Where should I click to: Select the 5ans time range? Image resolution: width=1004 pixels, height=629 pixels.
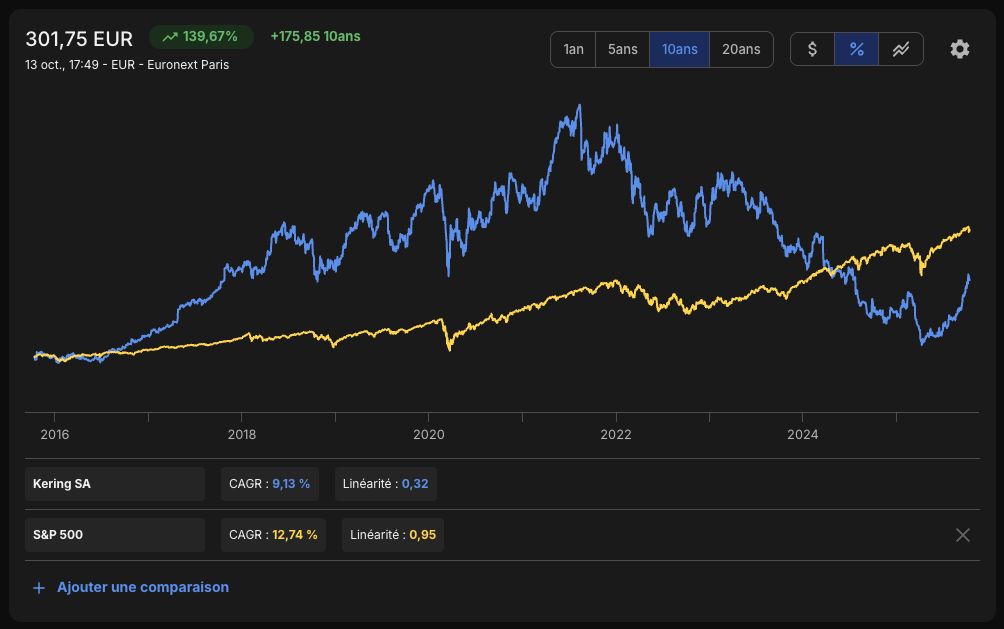pos(622,49)
